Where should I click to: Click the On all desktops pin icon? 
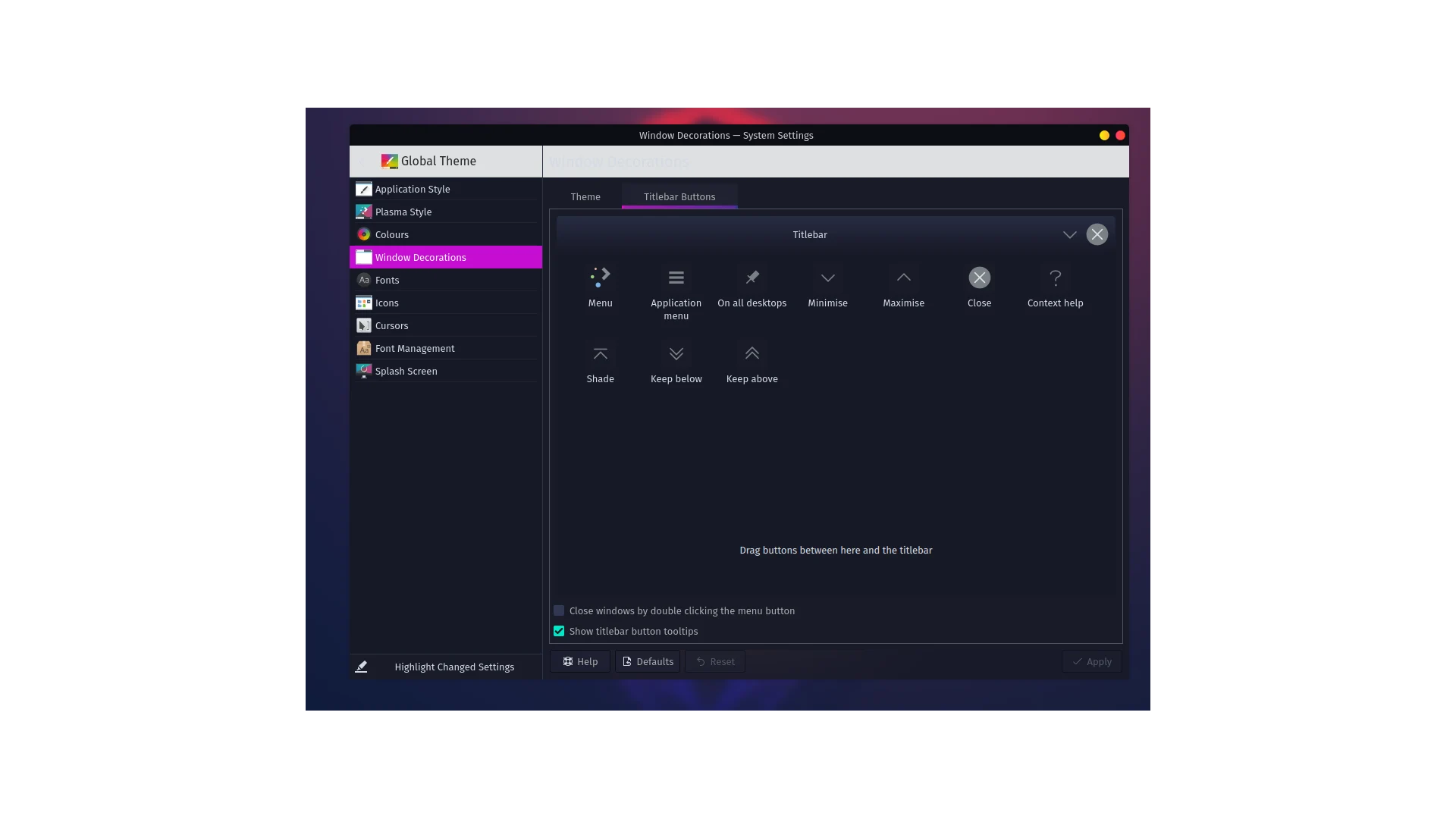click(x=752, y=278)
